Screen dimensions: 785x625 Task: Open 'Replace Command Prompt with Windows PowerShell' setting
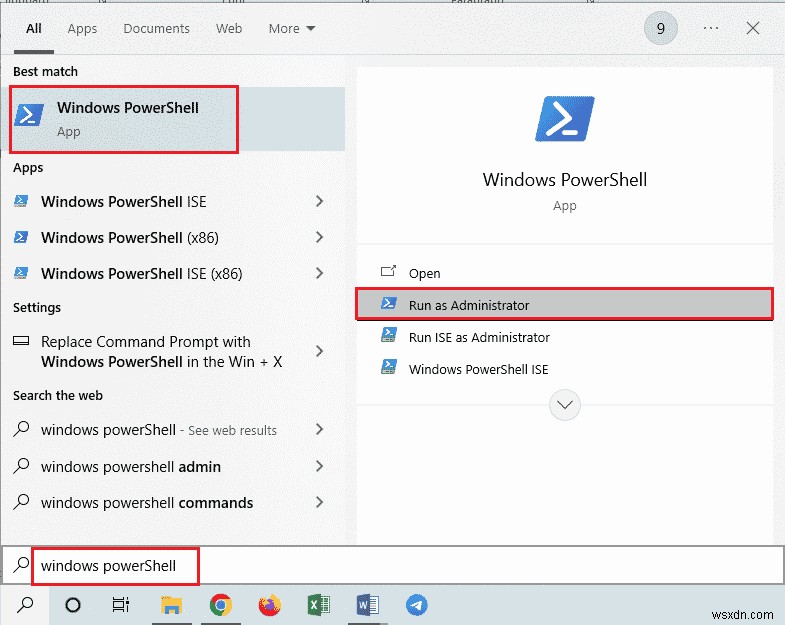[173, 352]
